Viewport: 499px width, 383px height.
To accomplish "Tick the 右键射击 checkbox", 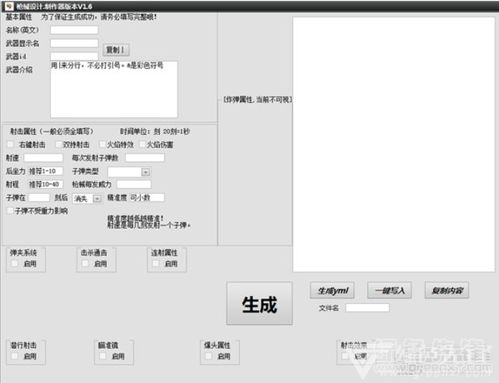I will (11, 144).
